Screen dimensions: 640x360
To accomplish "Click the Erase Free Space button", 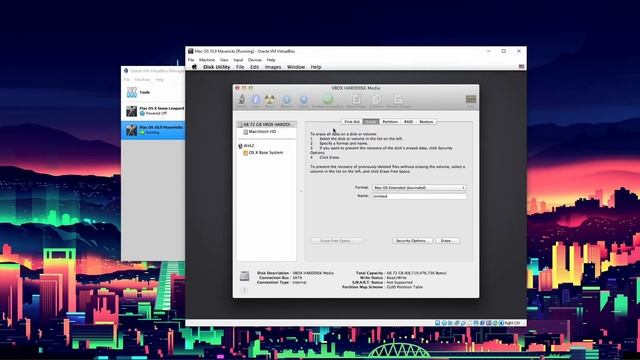I will [x=336, y=241].
